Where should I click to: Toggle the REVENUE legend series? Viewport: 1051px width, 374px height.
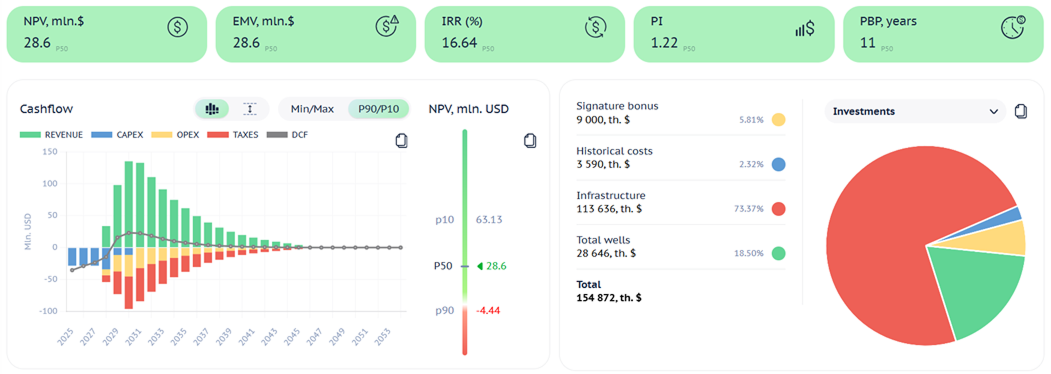[x=52, y=135]
